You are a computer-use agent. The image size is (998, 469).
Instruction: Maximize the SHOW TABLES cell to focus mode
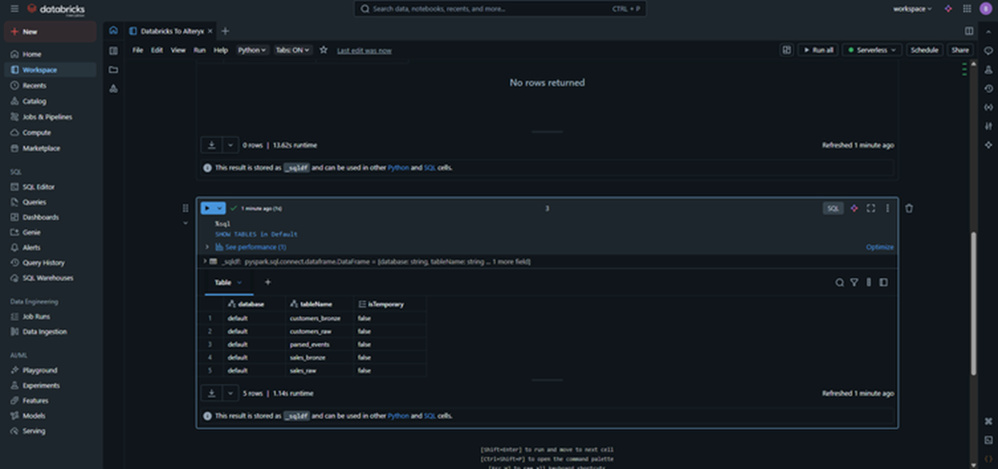[x=871, y=208]
